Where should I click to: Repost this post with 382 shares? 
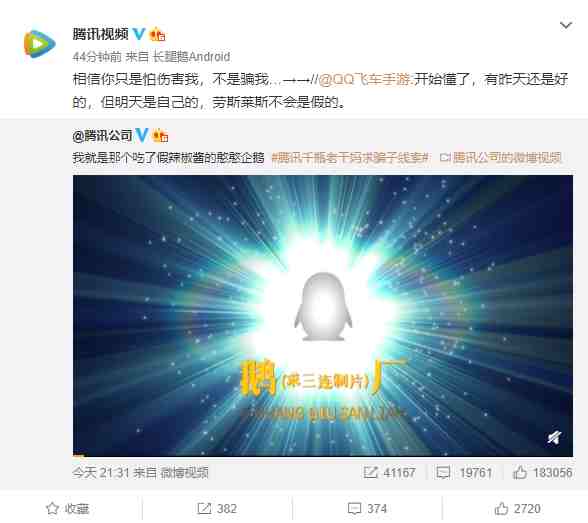tap(217, 508)
